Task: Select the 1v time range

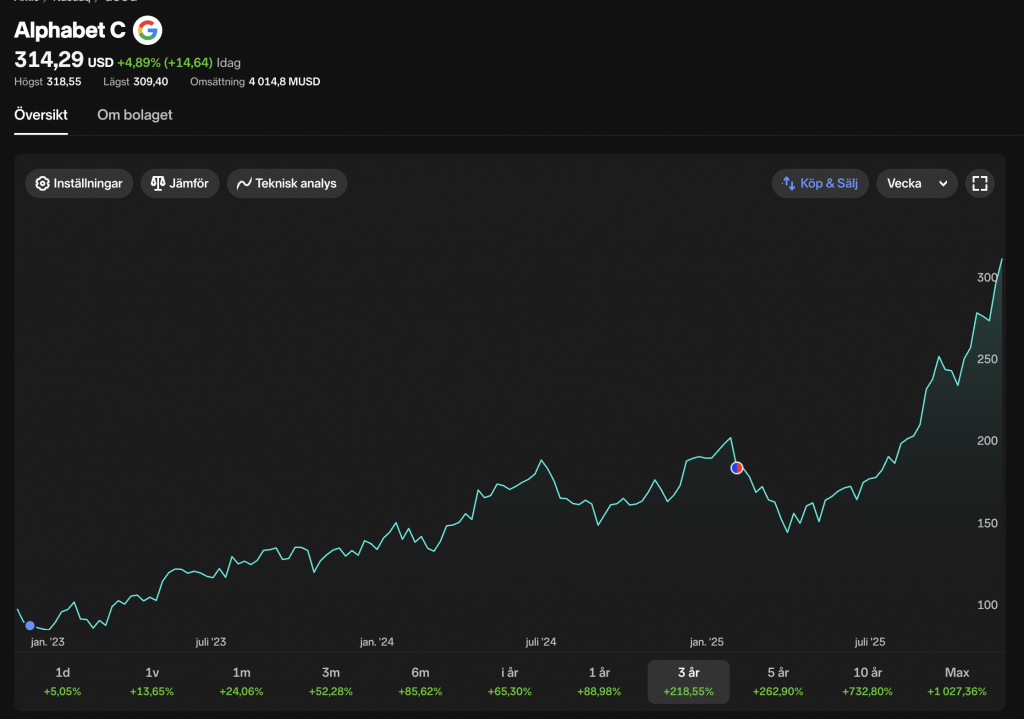Action: 152,681
